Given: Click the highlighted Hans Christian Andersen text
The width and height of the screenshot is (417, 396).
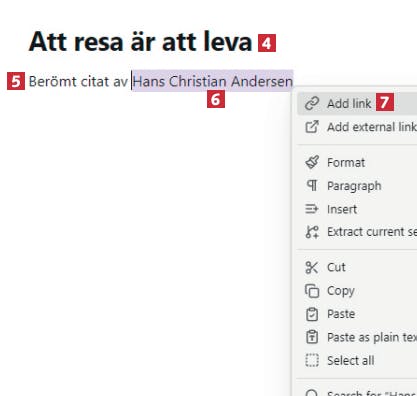Looking at the screenshot, I should 213,81.
